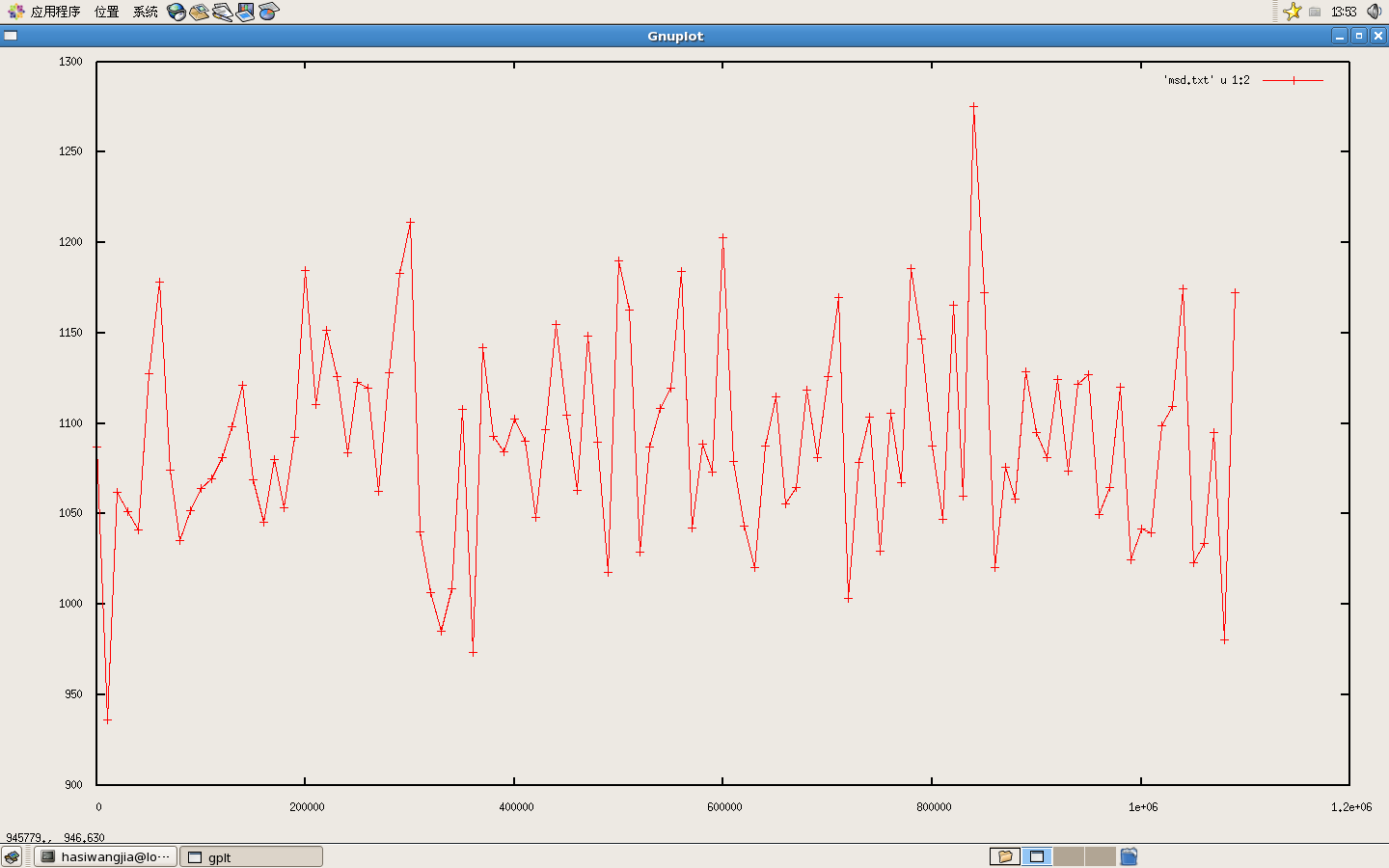Click the x-axis label 1.2e+06
Viewport: 1389px width, 868px height.
coord(1351,807)
